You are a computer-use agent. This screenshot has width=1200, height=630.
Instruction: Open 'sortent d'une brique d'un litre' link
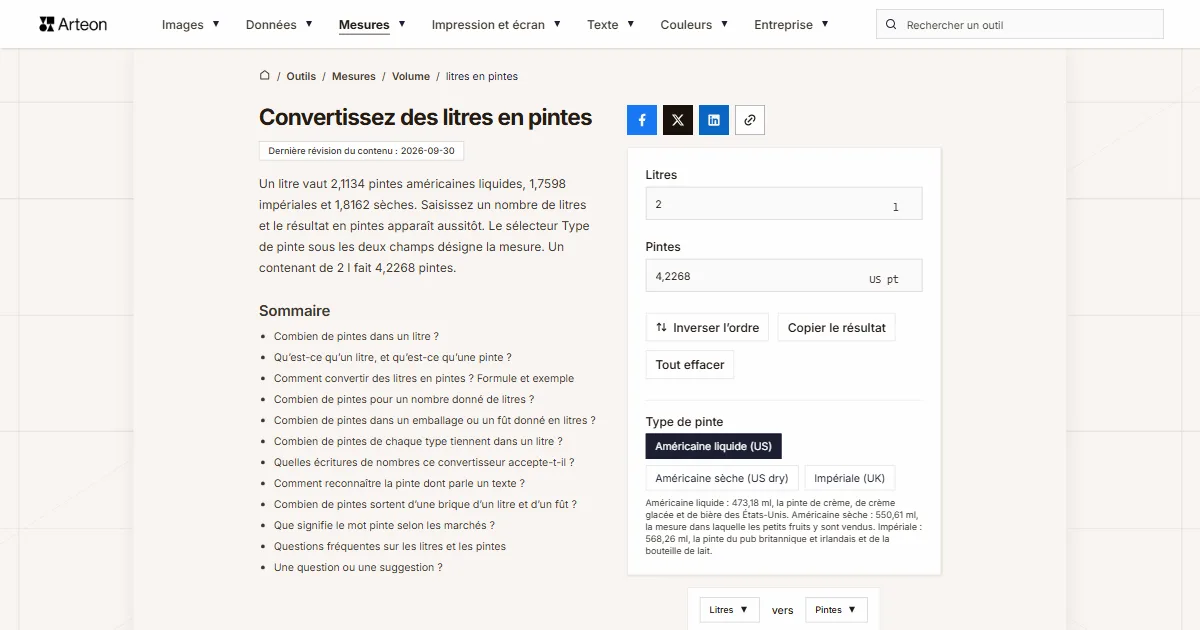click(425, 504)
